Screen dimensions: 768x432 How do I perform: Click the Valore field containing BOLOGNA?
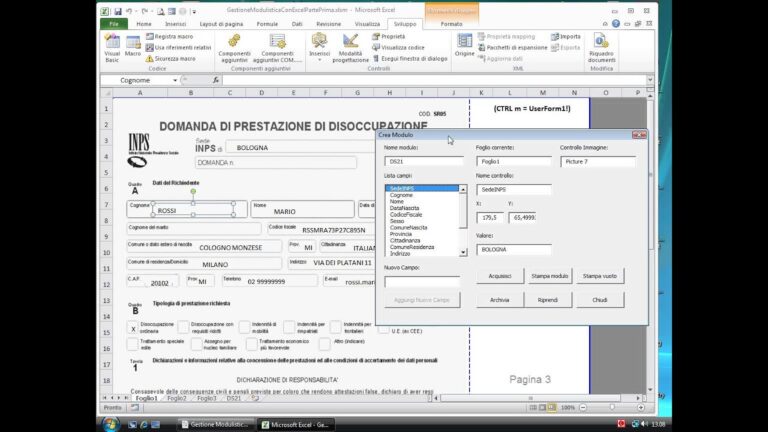[513, 249]
